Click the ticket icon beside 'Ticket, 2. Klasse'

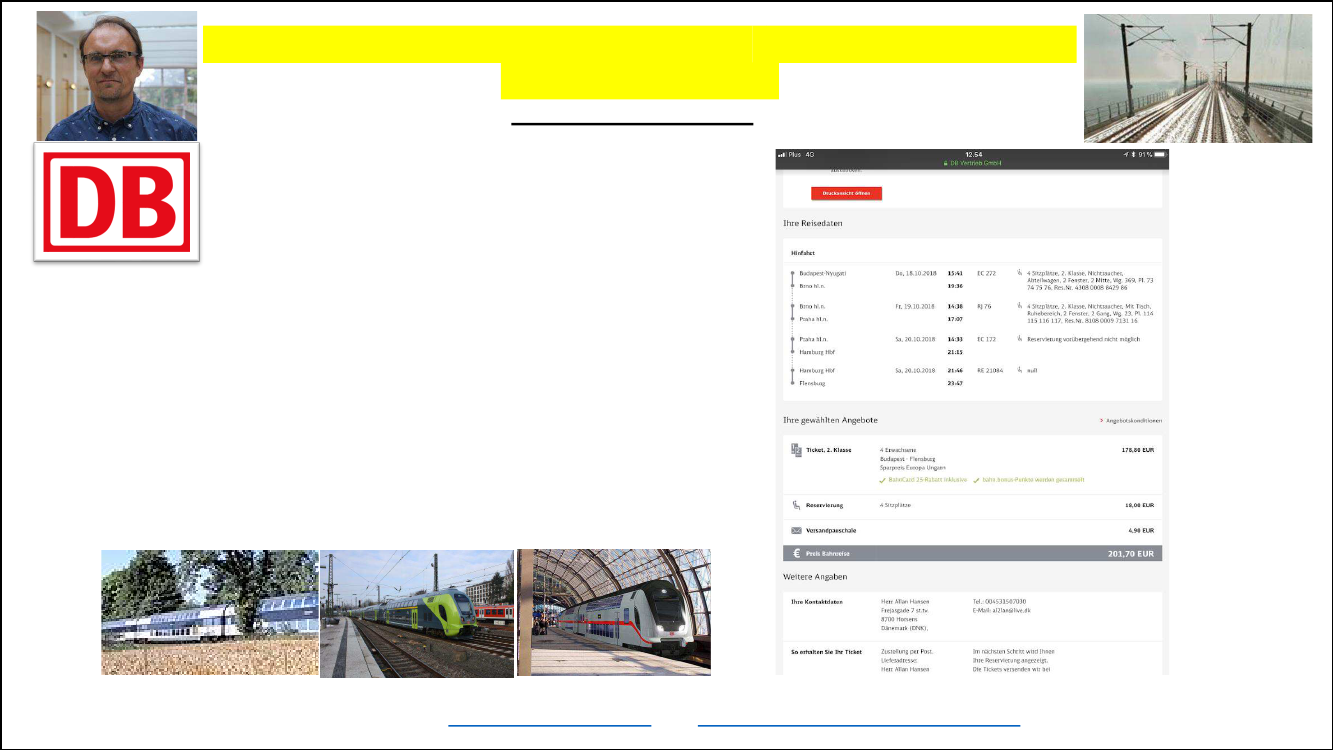pyautogui.click(x=796, y=451)
